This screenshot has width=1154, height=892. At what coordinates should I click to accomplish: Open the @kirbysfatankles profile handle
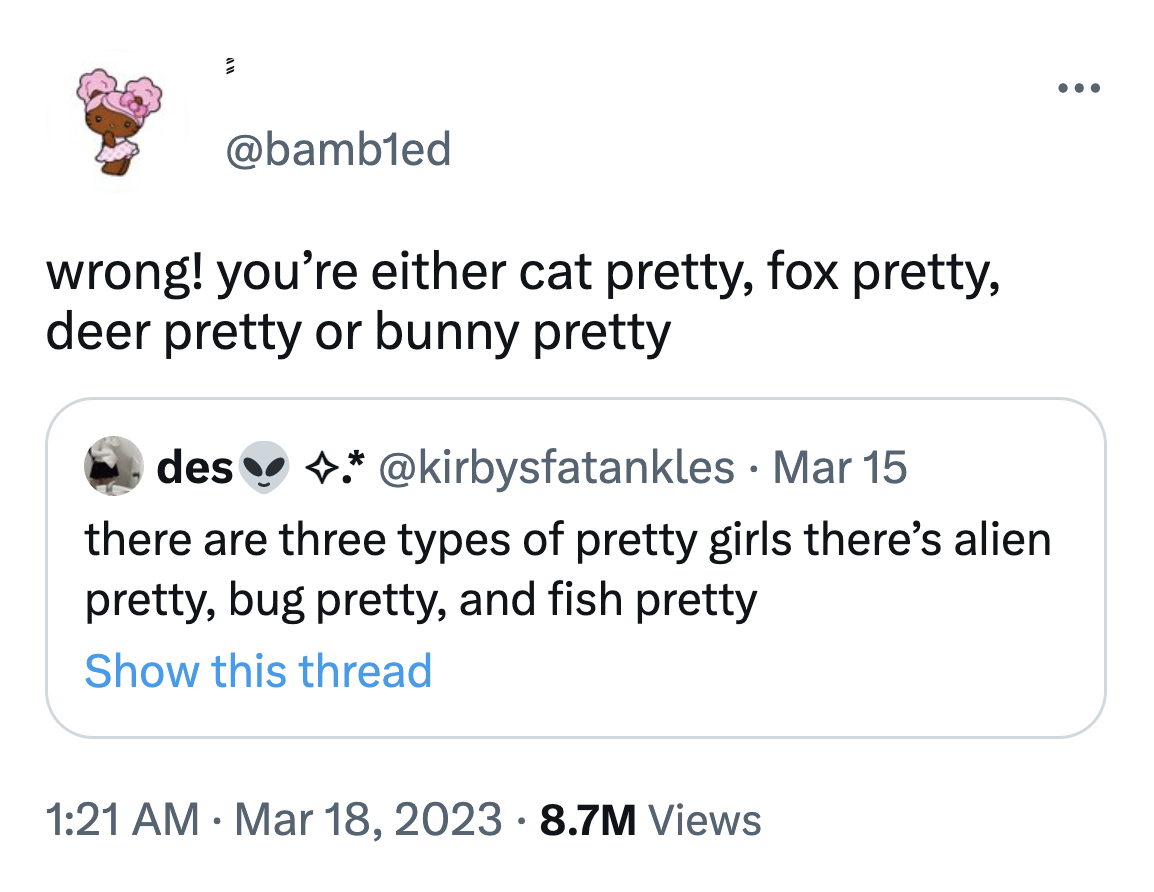click(x=556, y=467)
